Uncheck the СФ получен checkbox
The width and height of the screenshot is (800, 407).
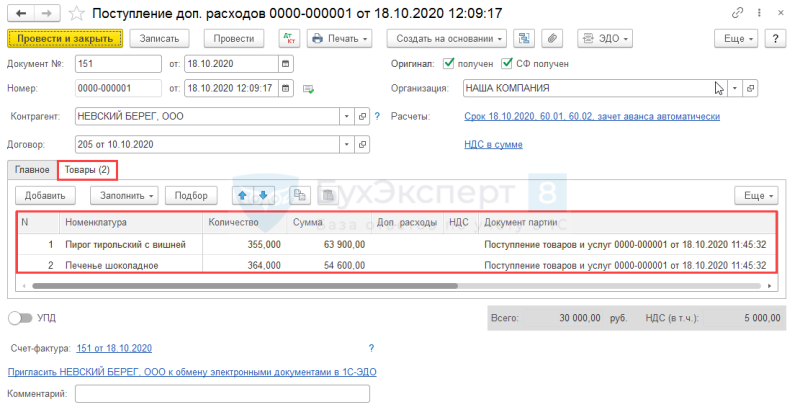pyautogui.click(x=507, y=63)
